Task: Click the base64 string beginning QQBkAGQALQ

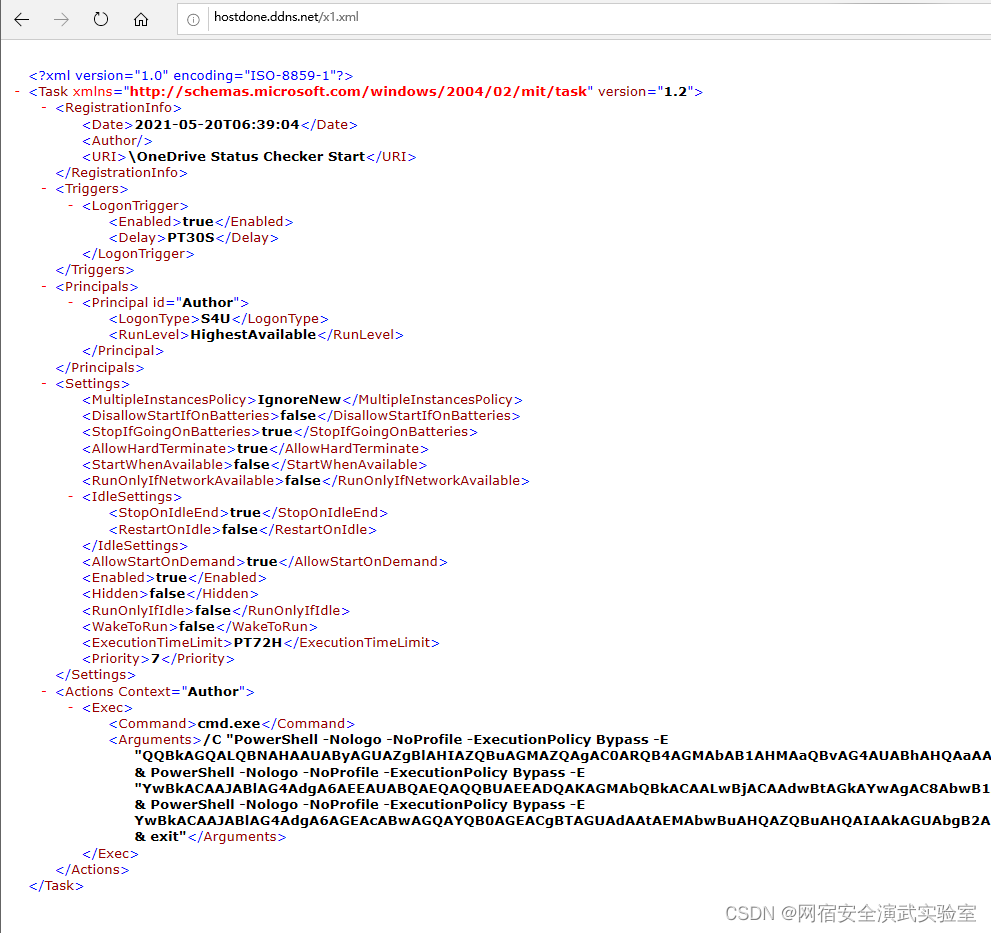Action: 562,756
